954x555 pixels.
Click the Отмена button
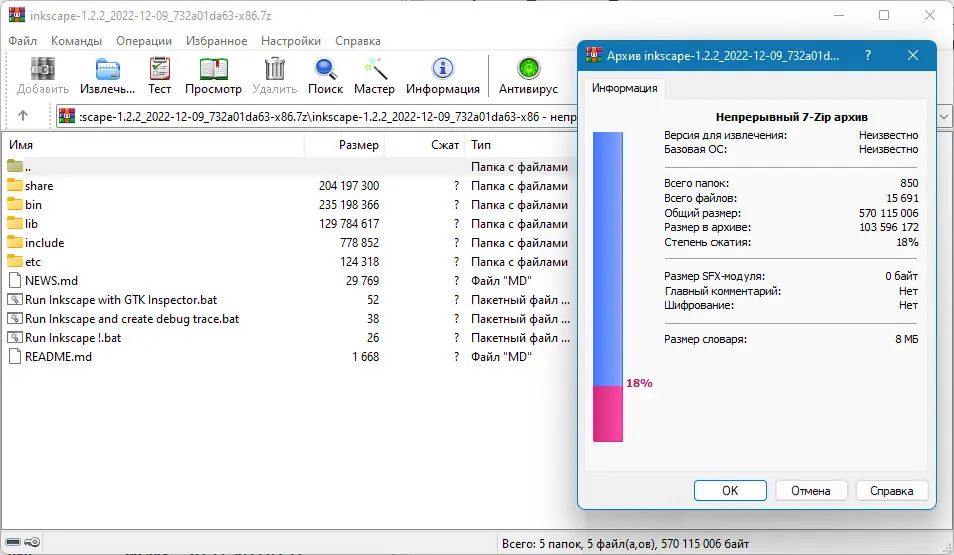coord(810,490)
